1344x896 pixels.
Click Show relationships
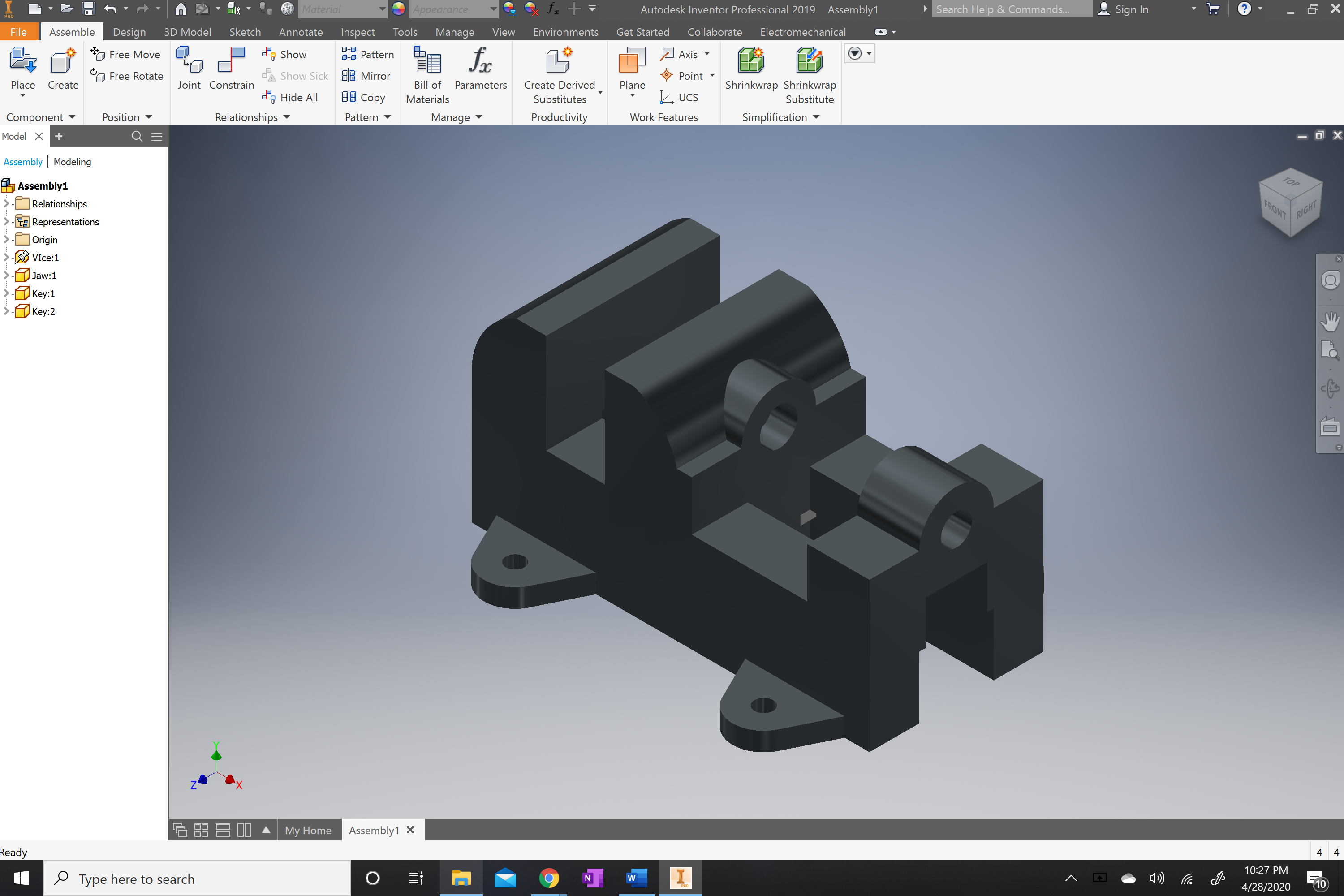(284, 54)
